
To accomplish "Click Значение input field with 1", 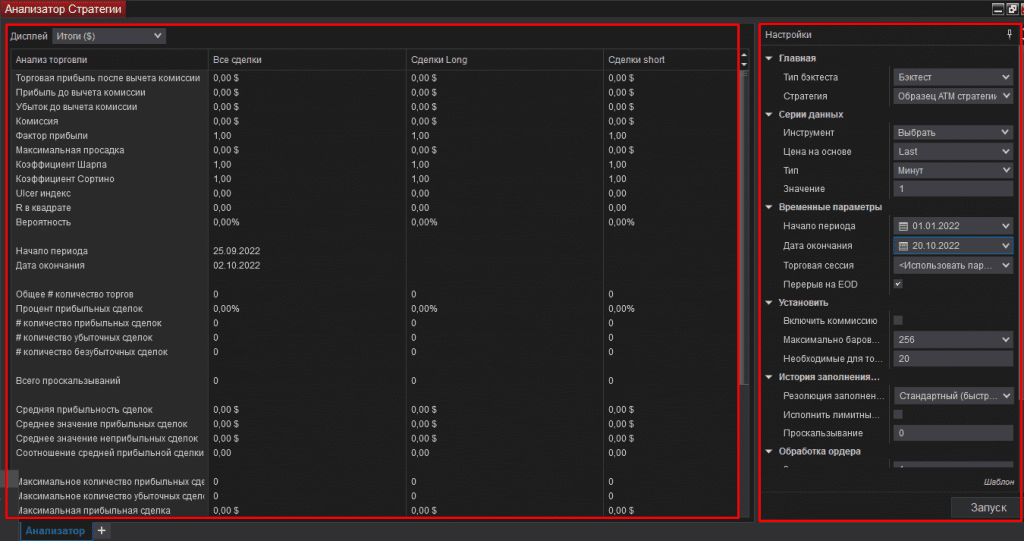I will (953, 189).
